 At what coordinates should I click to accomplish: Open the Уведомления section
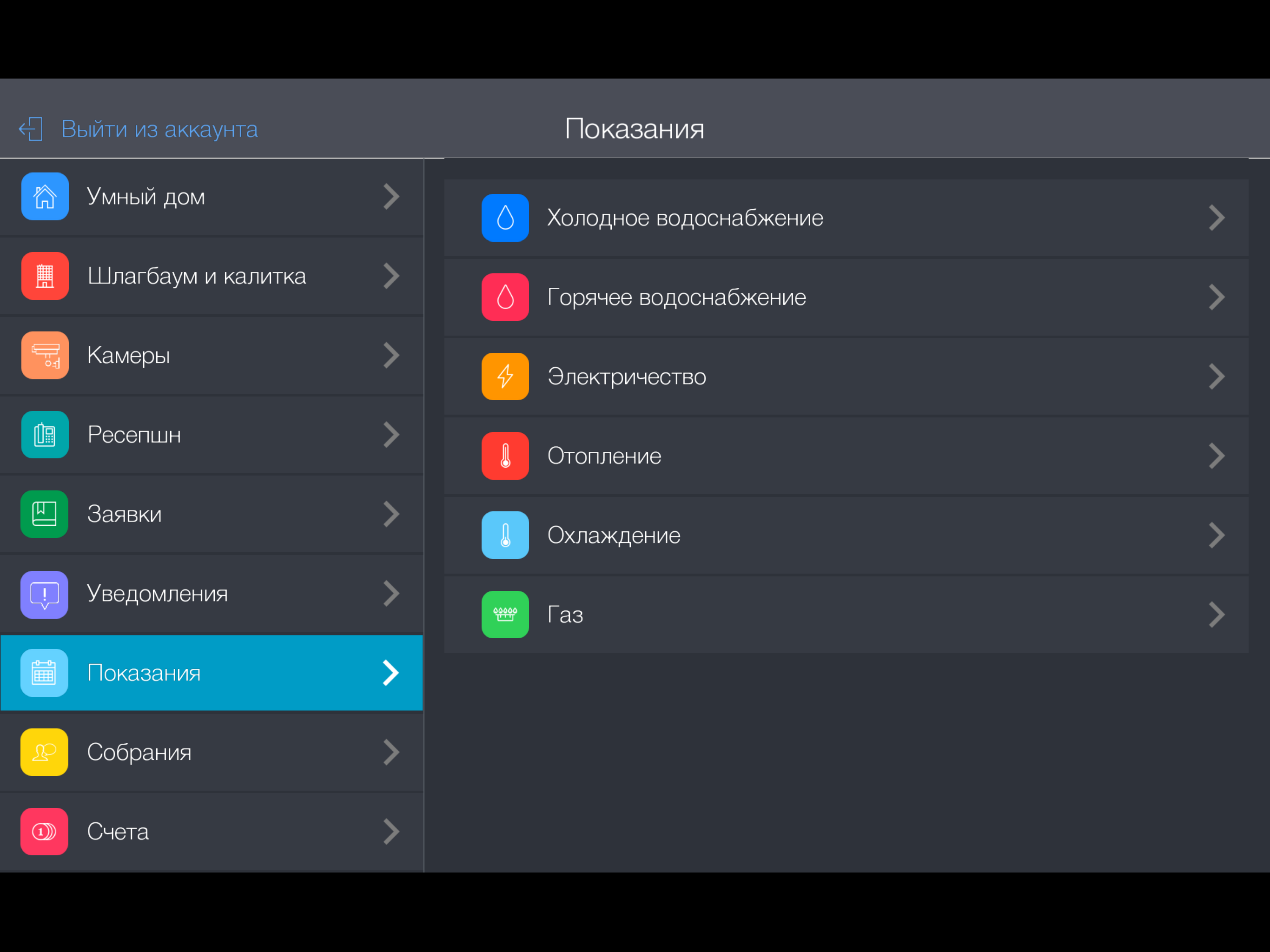click(x=212, y=594)
